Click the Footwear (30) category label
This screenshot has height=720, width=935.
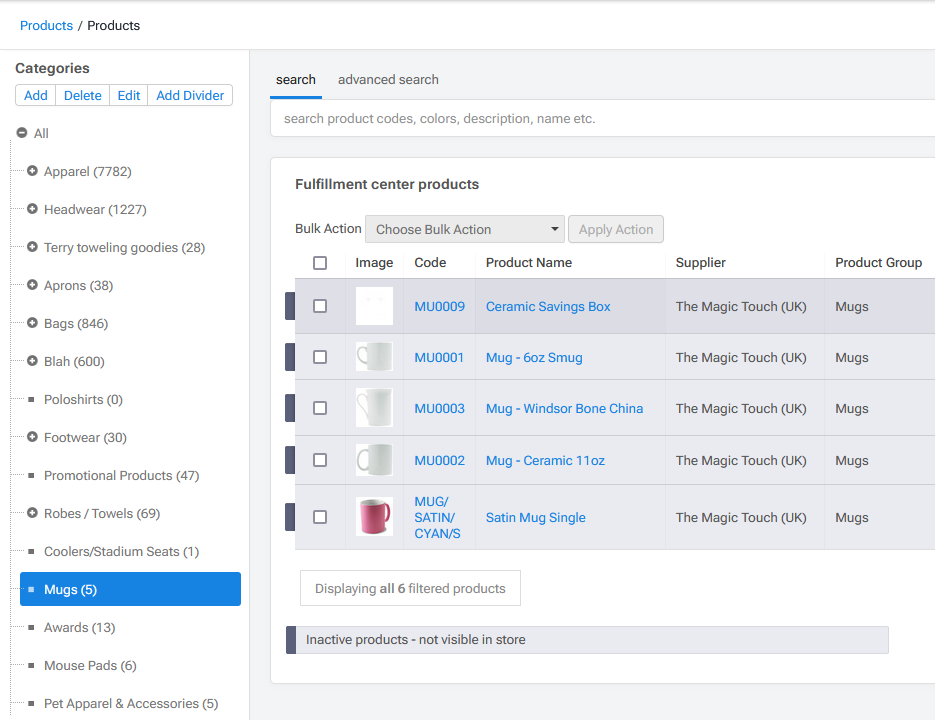(x=85, y=437)
